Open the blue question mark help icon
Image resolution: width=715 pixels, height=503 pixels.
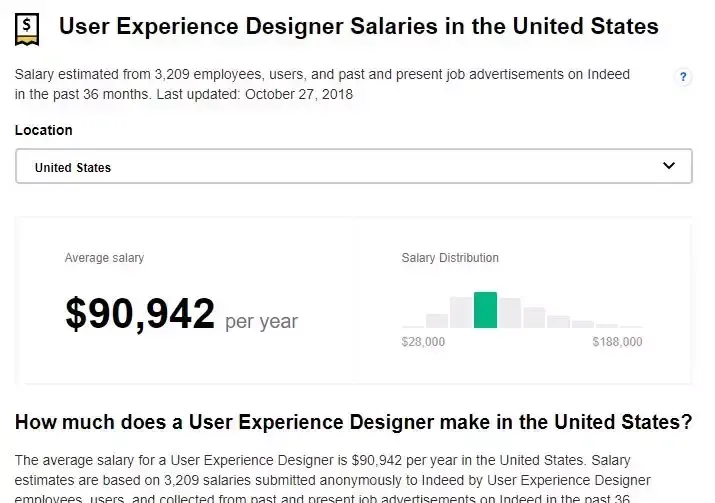click(683, 77)
